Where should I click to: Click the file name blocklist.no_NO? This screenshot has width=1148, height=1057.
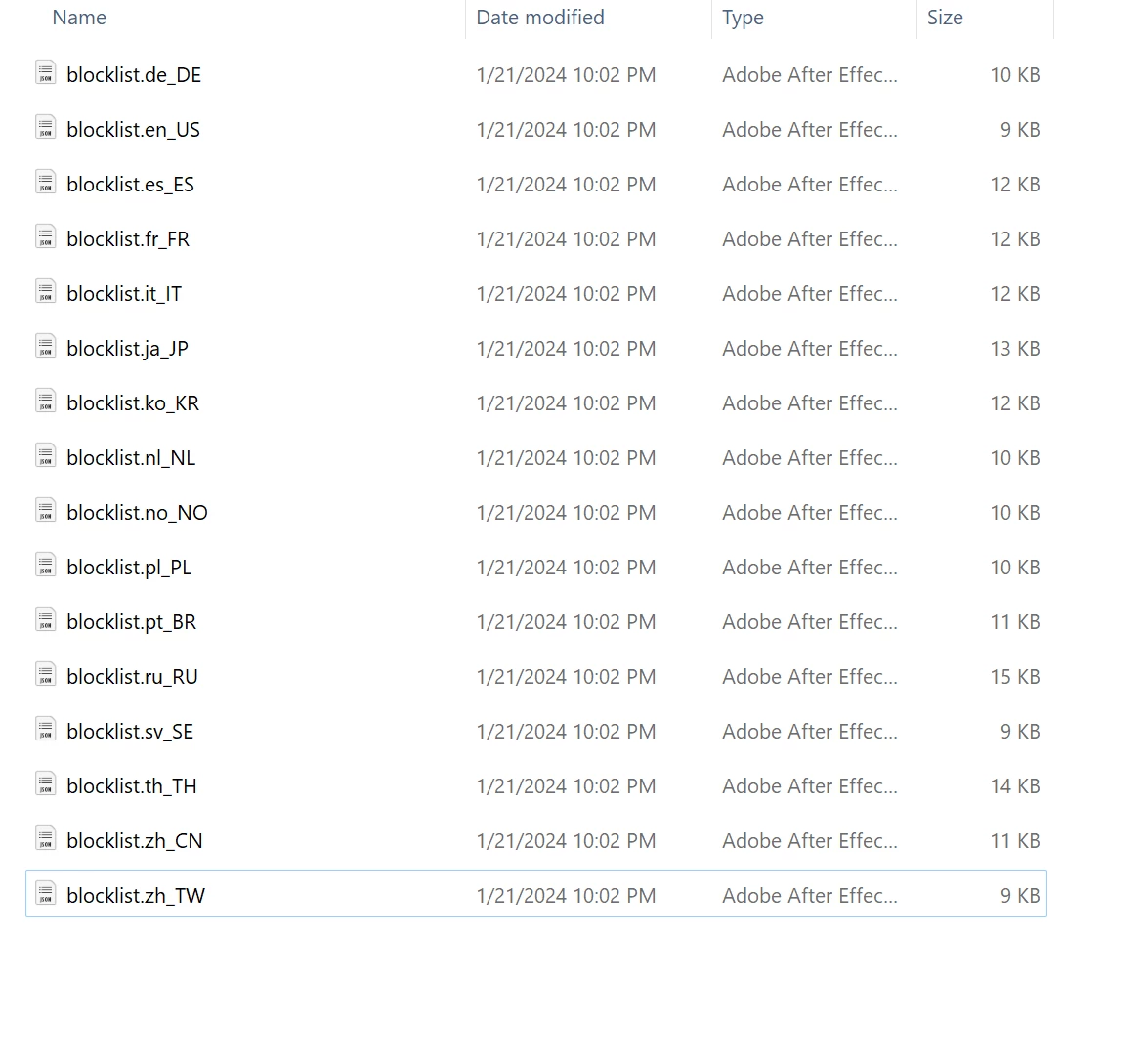click(137, 513)
